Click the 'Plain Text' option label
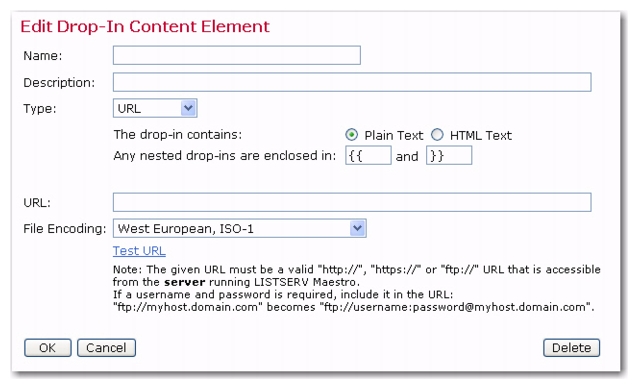 [393, 135]
